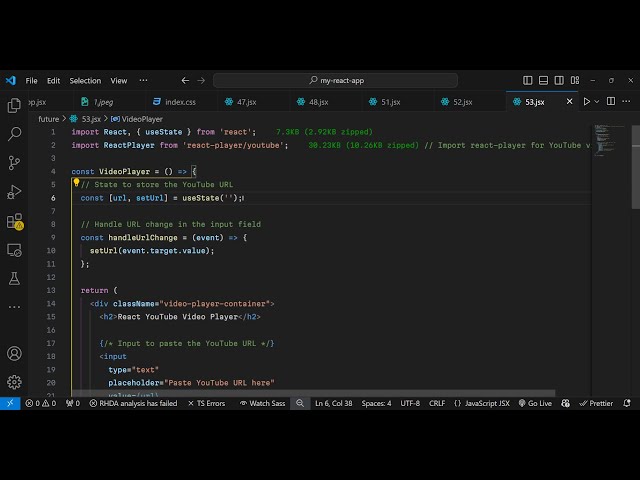Click Go Live in status bar

click(x=535, y=403)
